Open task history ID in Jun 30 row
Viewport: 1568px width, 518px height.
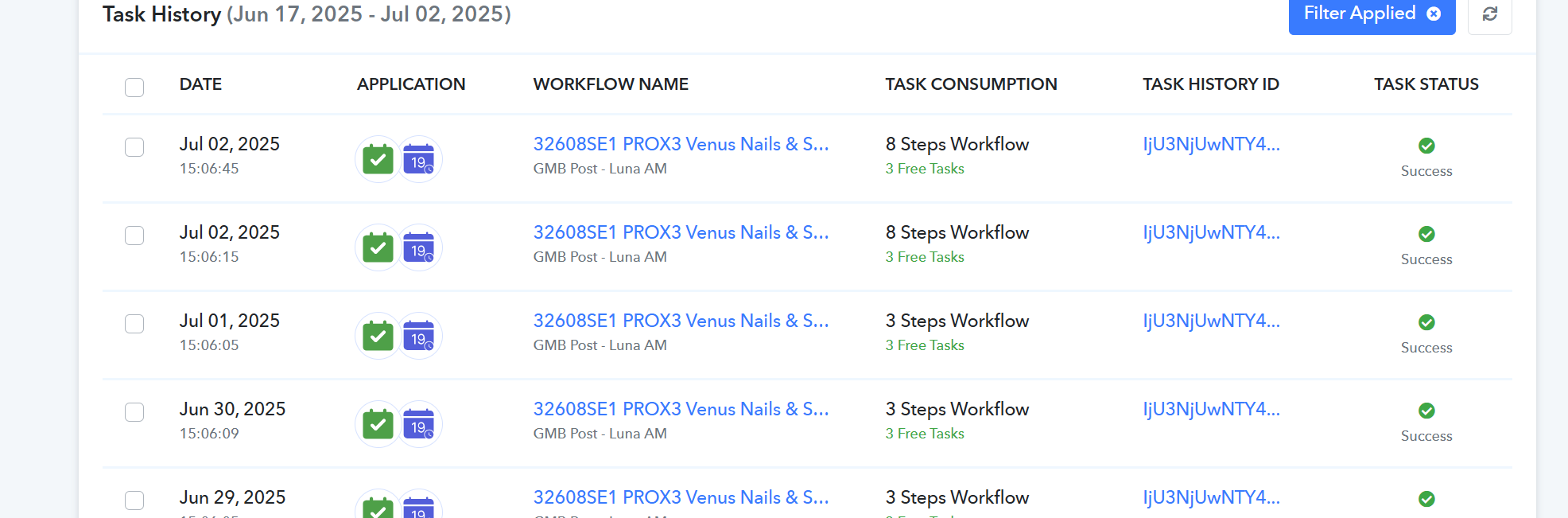click(1212, 409)
